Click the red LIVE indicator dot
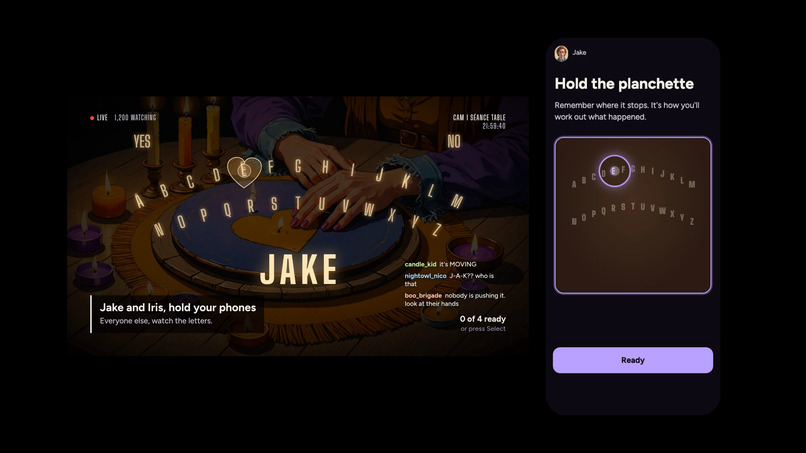The image size is (806, 453). click(92, 118)
